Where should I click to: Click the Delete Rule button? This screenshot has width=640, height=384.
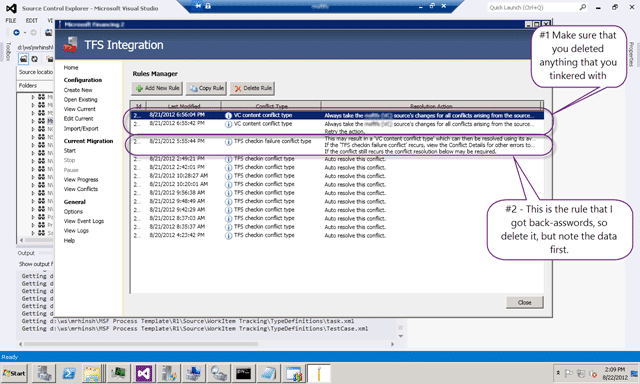tap(253, 88)
